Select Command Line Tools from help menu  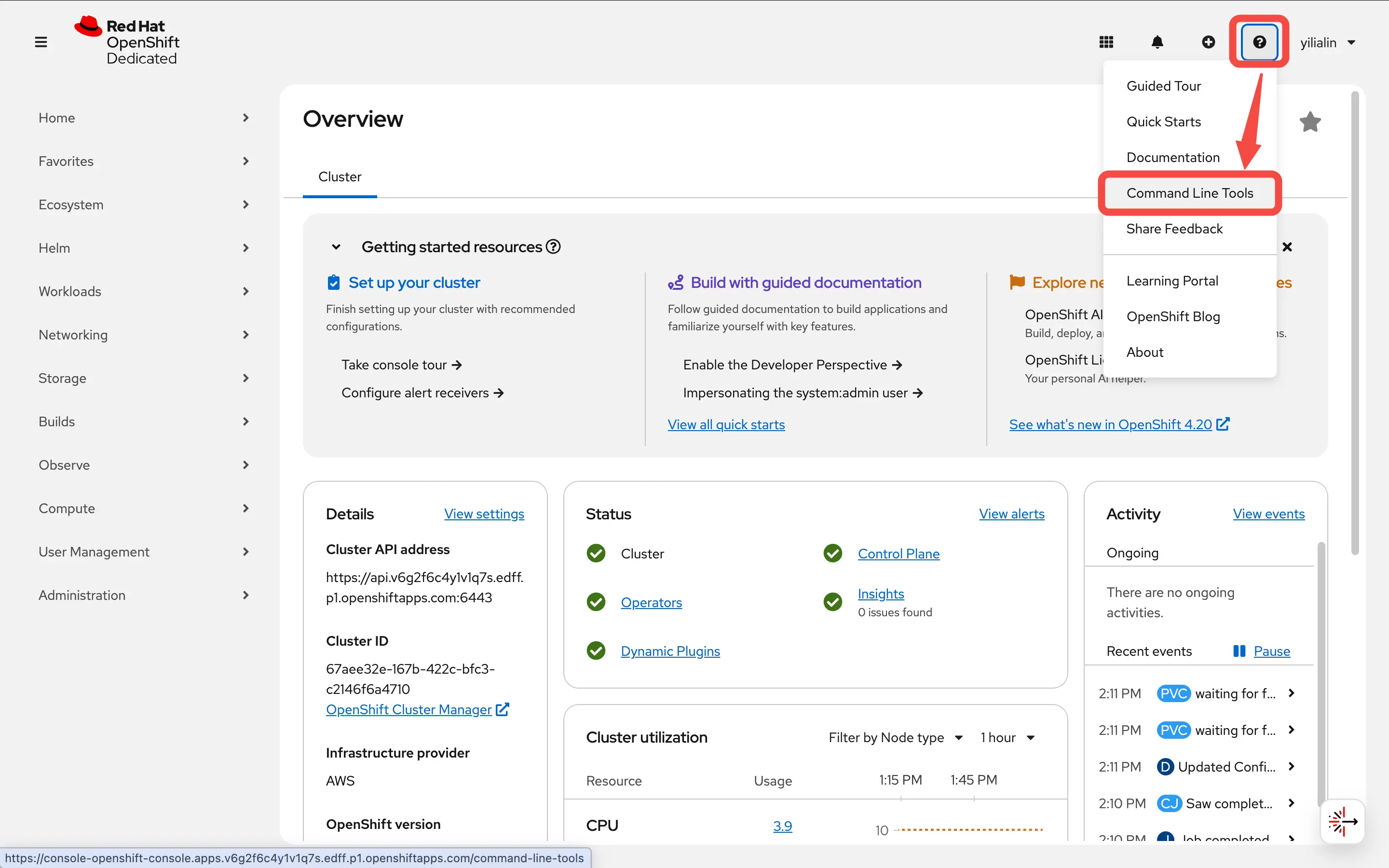point(1190,193)
